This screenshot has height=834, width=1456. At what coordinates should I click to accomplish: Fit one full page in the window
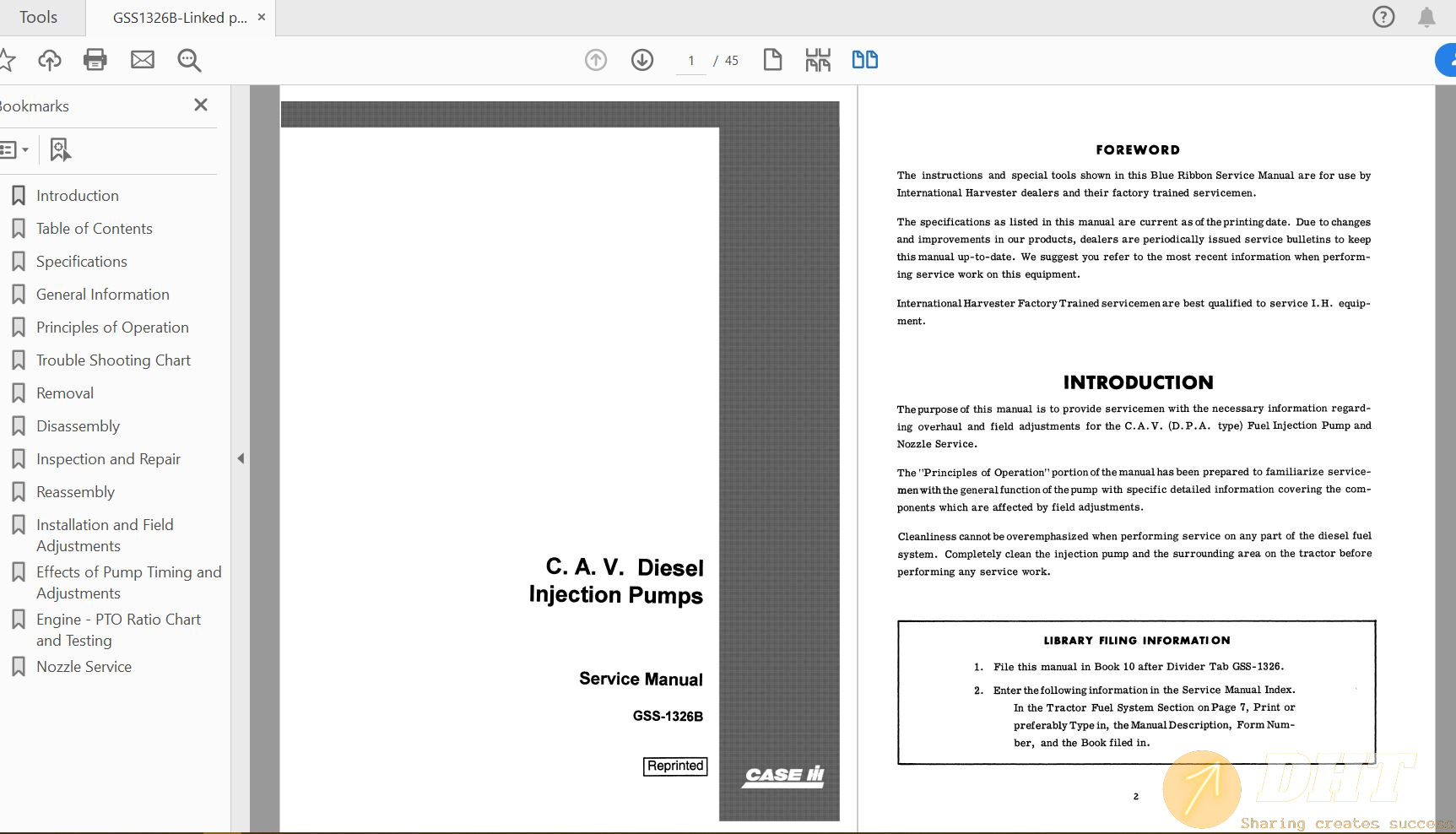click(x=771, y=60)
